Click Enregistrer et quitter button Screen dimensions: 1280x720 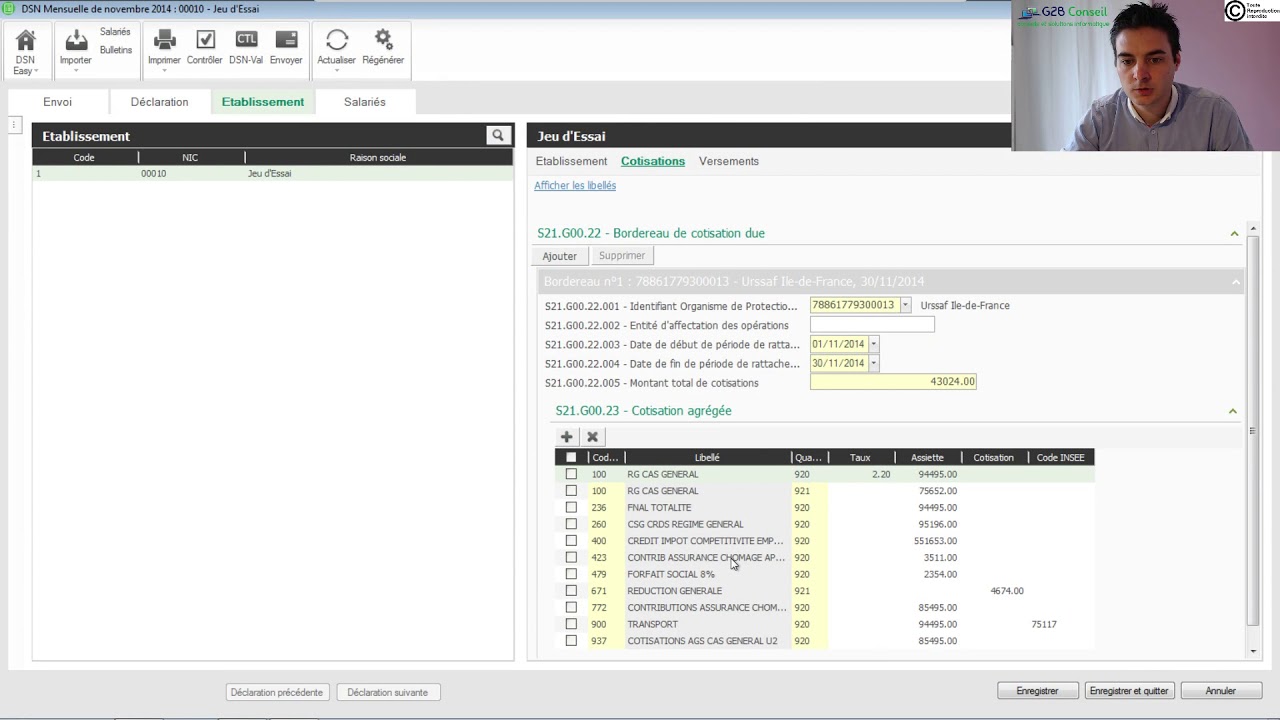click(x=1129, y=691)
